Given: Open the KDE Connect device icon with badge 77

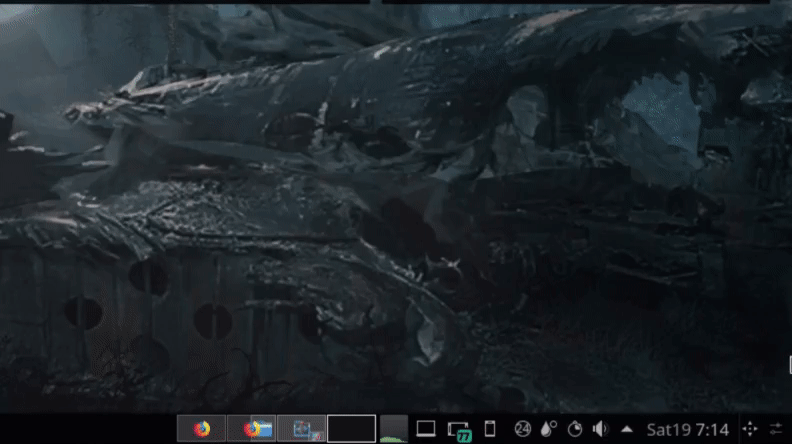Looking at the screenshot, I should (x=459, y=431).
